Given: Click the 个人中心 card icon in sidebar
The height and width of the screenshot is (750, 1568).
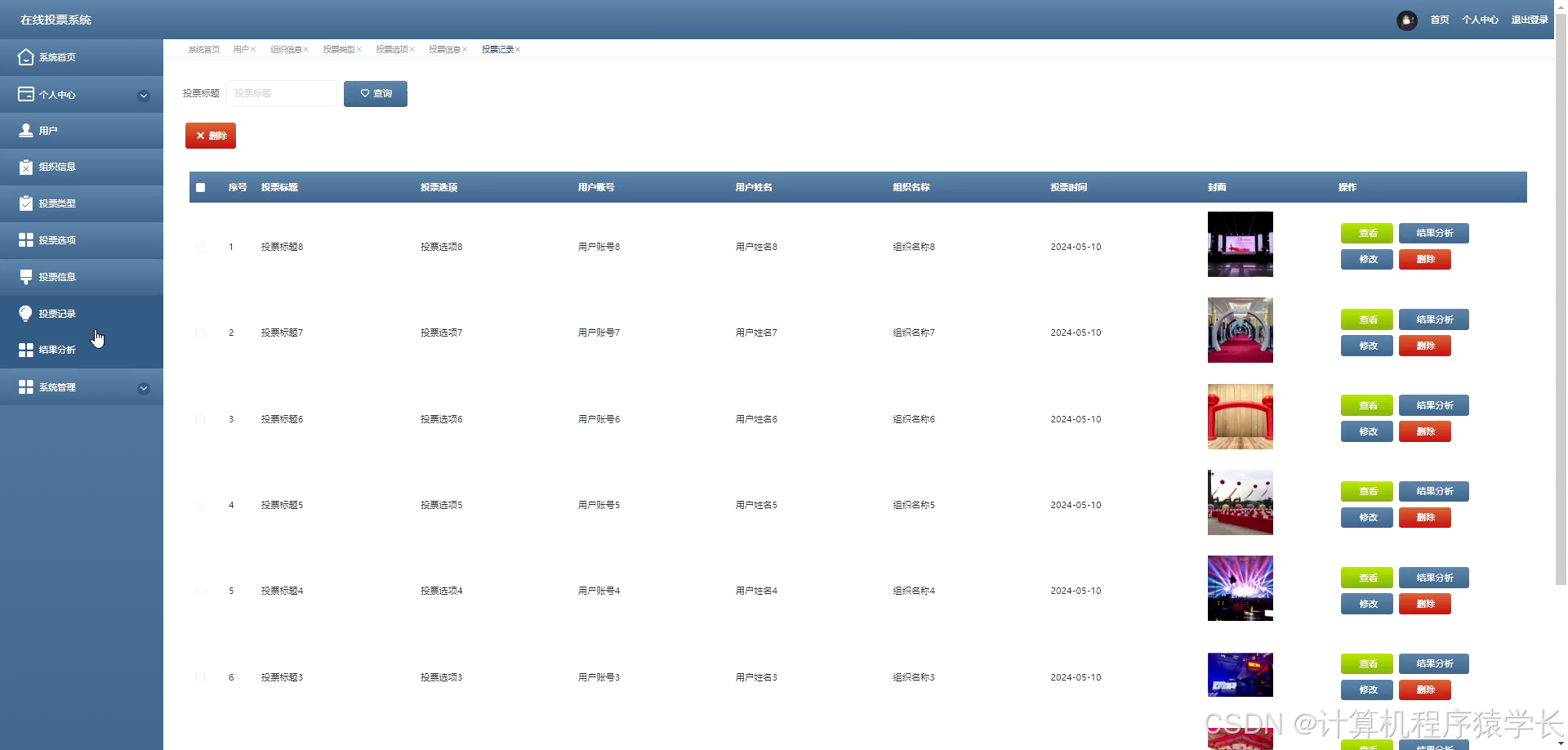Looking at the screenshot, I should [26, 94].
